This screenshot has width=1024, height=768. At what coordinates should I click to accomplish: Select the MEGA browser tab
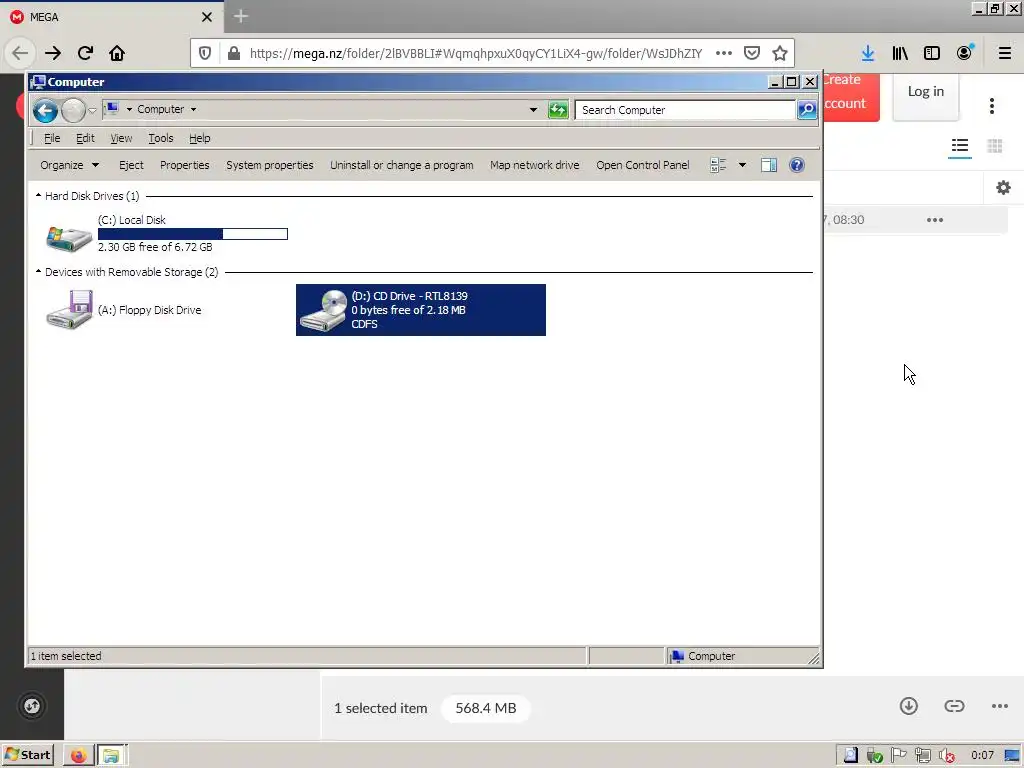point(111,17)
